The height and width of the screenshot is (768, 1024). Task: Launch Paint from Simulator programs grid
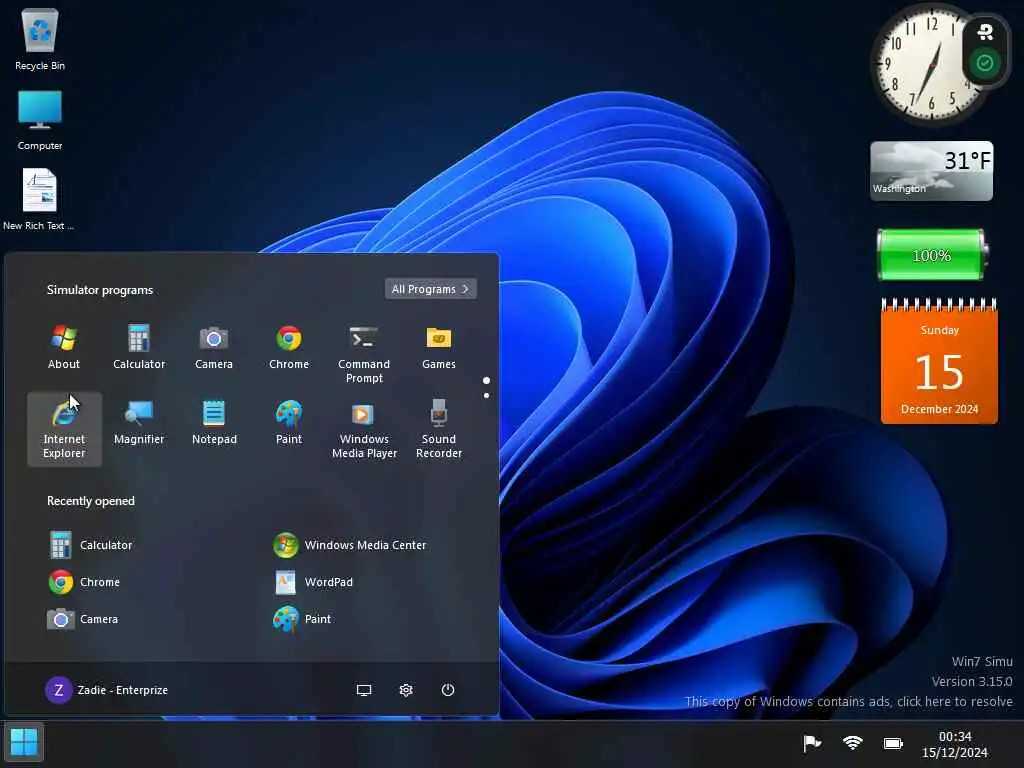[289, 423]
